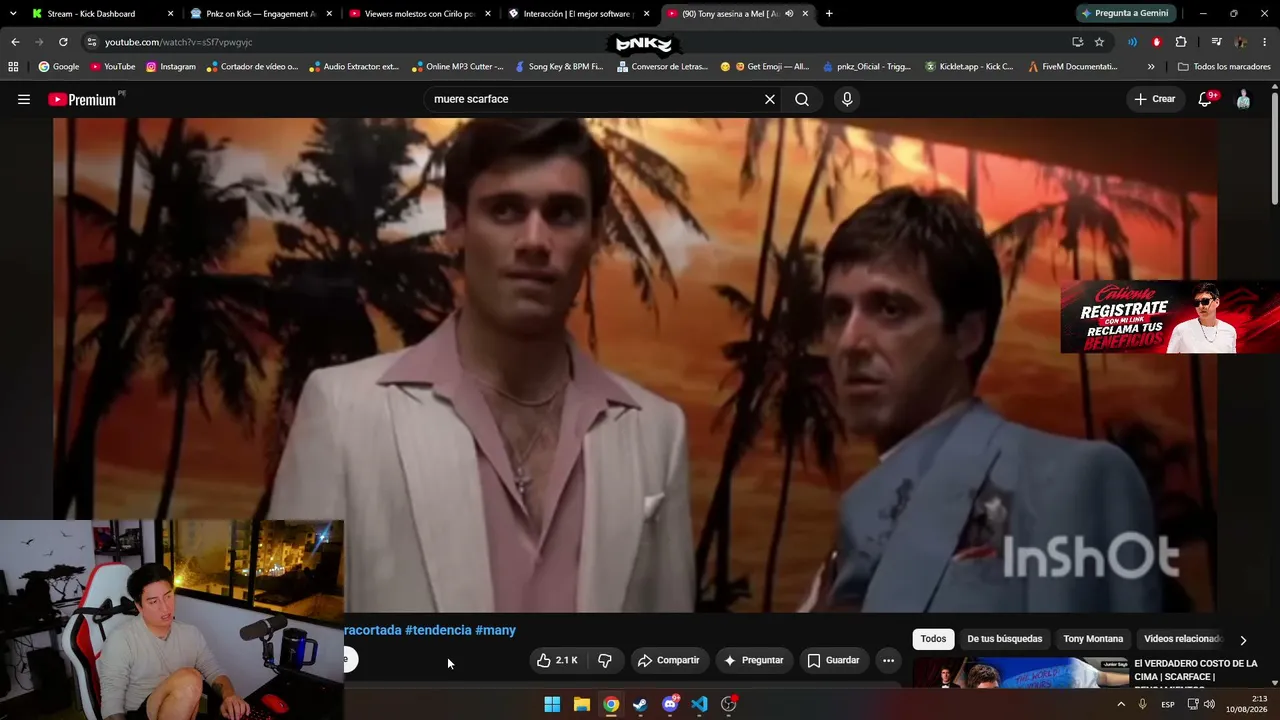Open the YouTube account avatar menu
Image resolution: width=1280 pixels, height=720 pixels.
click(x=1243, y=99)
